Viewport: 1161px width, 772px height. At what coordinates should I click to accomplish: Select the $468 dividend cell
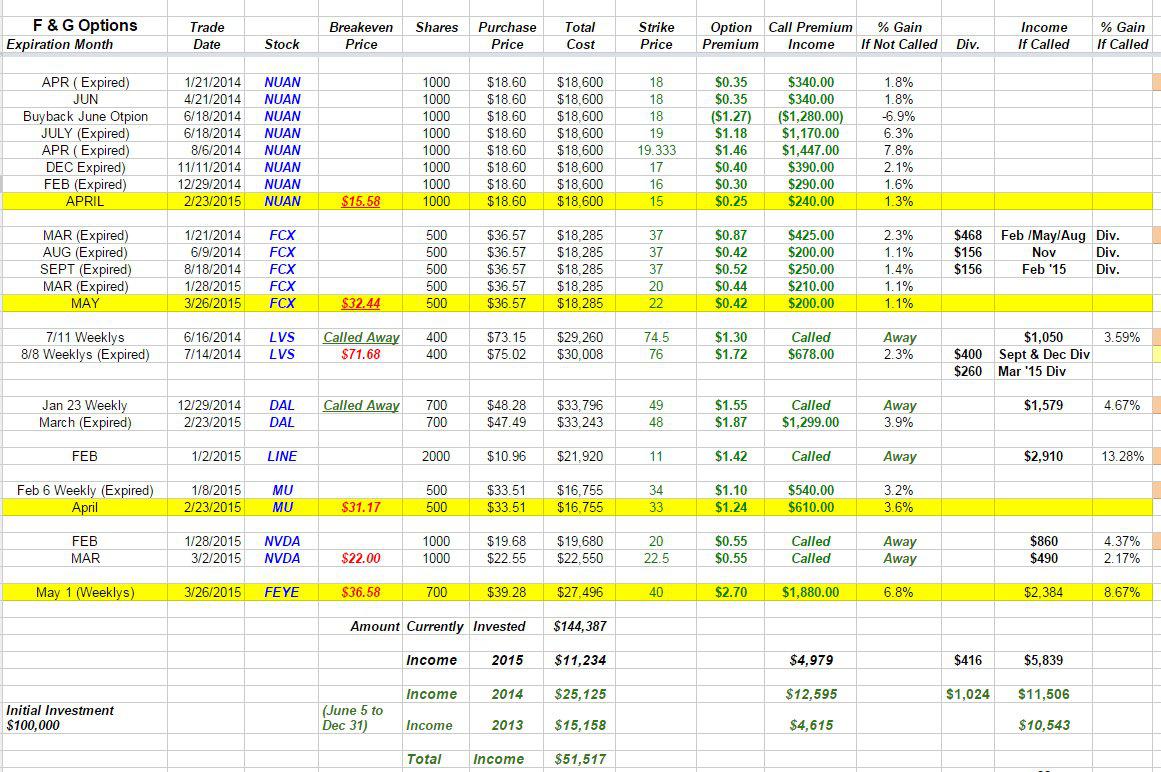tap(968, 235)
